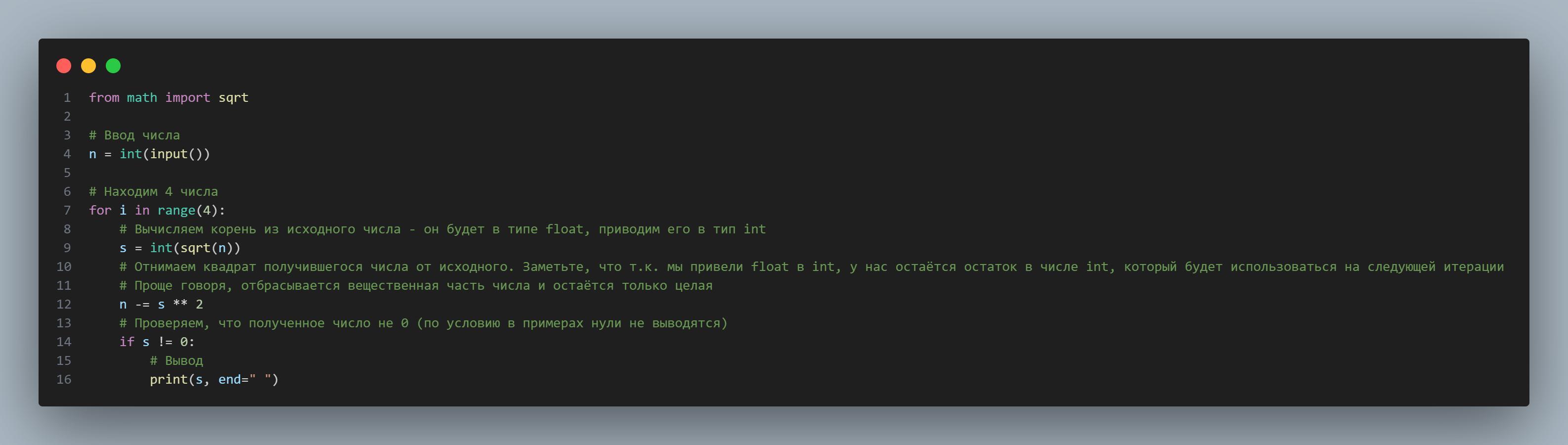The width and height of the screenshot is (1568, 445).
Task: Click the "input" function call
Action: [x=169, y=154]
